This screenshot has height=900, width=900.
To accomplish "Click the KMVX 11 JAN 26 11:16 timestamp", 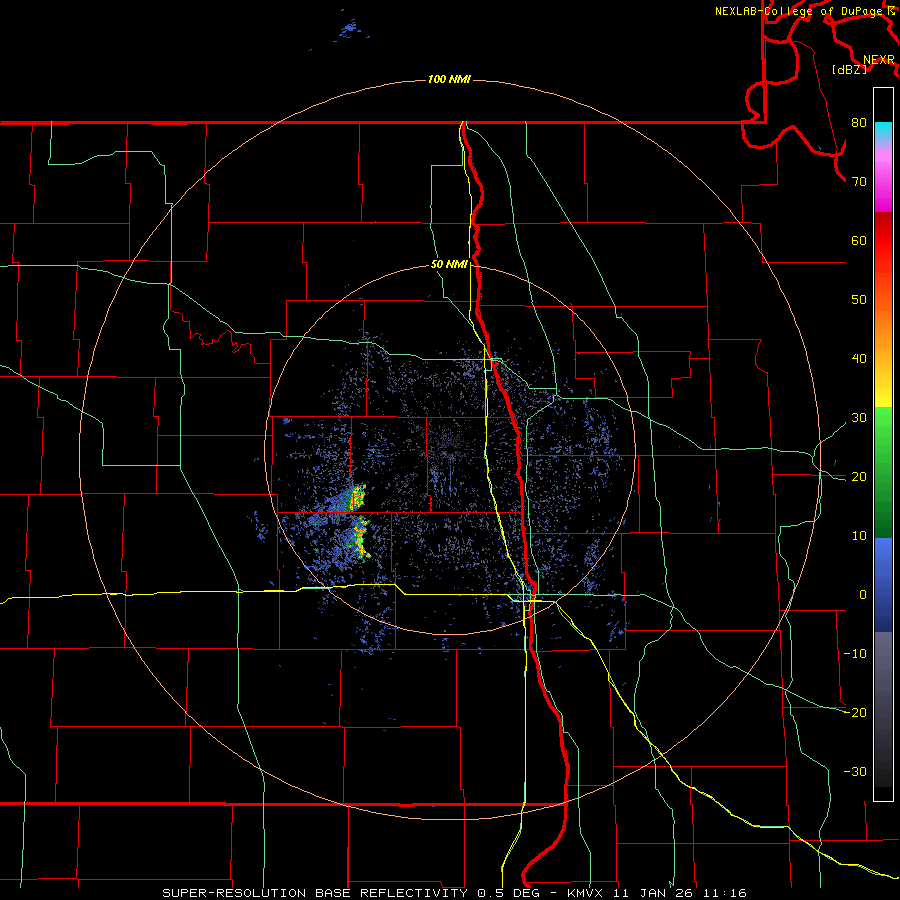I will (x=657, y=893).
